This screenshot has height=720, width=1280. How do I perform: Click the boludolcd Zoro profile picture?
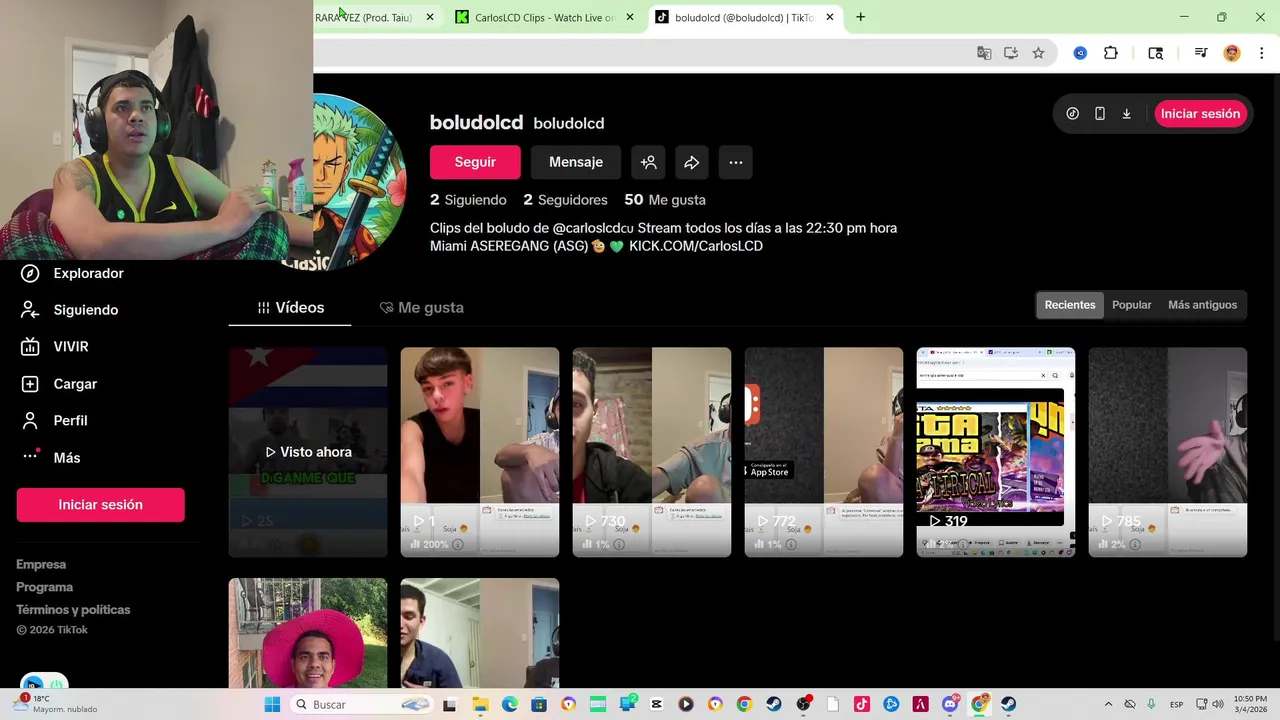click(360, 180)
